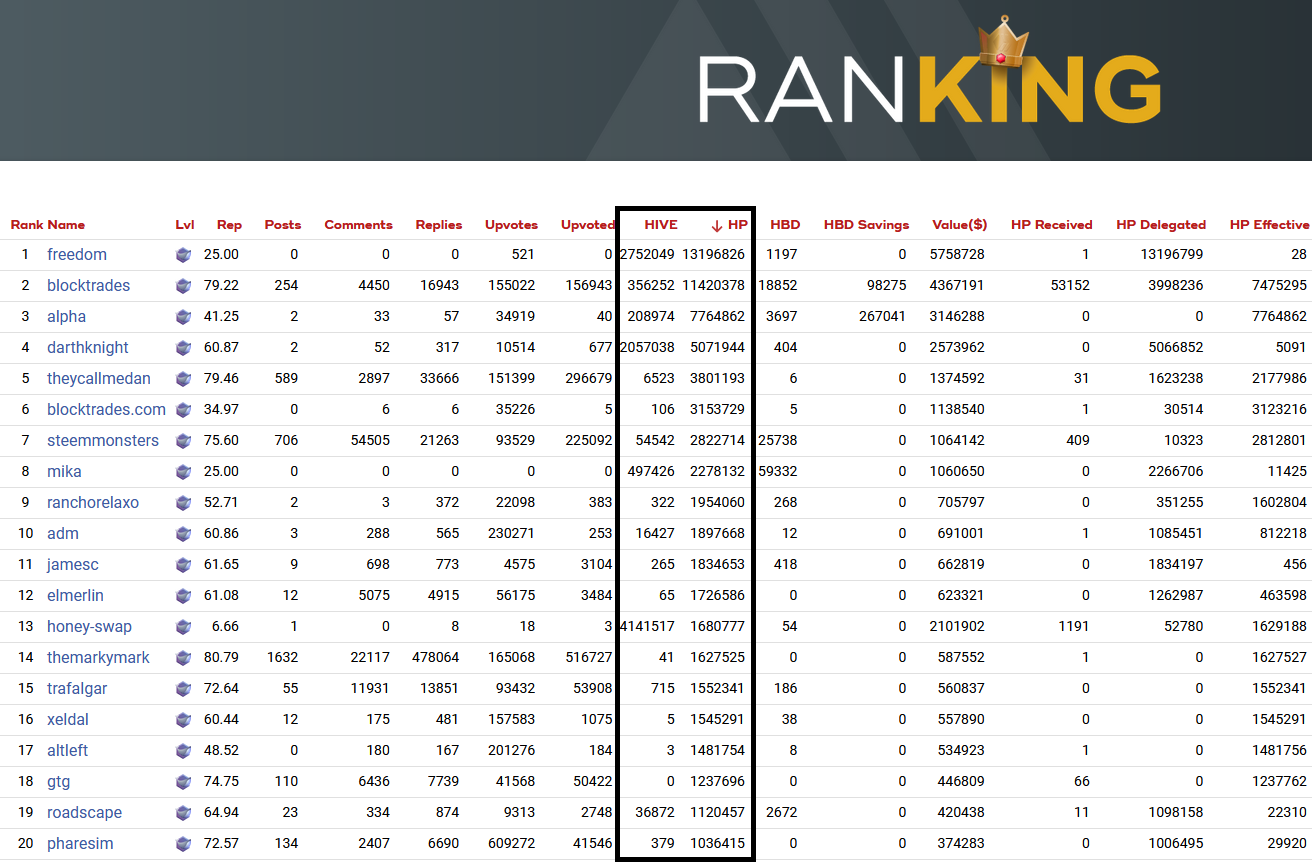Sort accounts by HBD Savings header
Screen dimensions: 1312x864
(x=866, y=225)
